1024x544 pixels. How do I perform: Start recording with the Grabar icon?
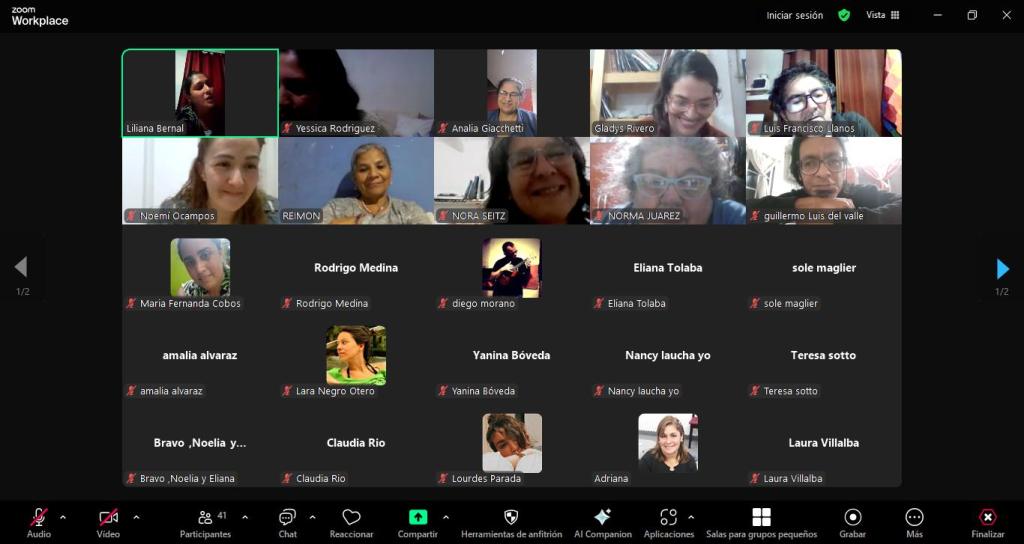[x=853, y=517]
